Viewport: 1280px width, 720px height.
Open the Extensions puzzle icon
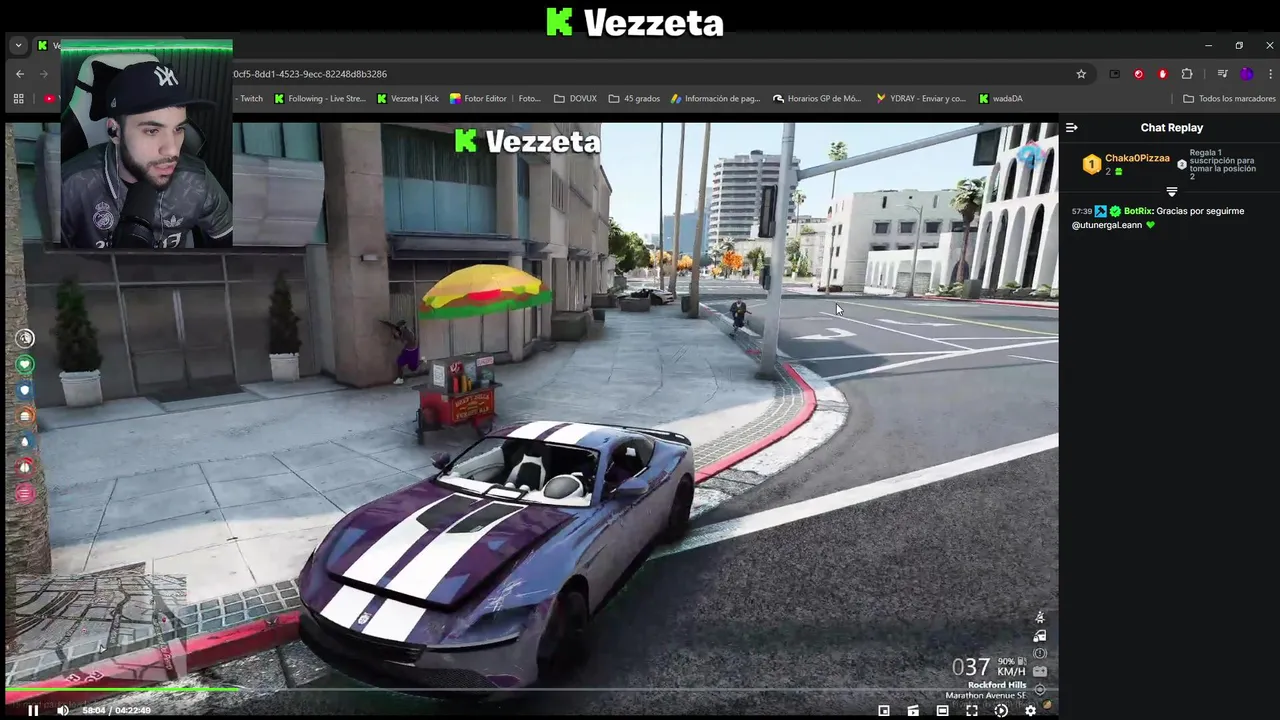(x=1187, y=74)
